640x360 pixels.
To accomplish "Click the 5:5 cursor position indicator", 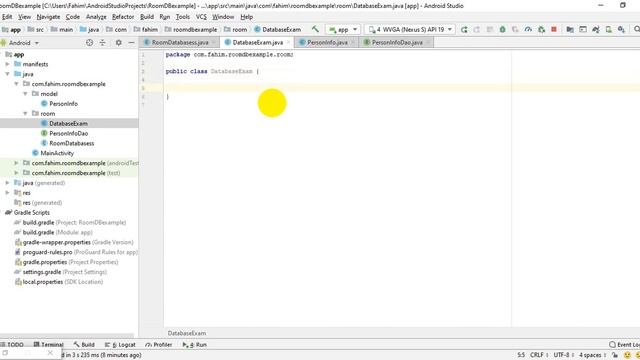I will (x=521, y=355).
